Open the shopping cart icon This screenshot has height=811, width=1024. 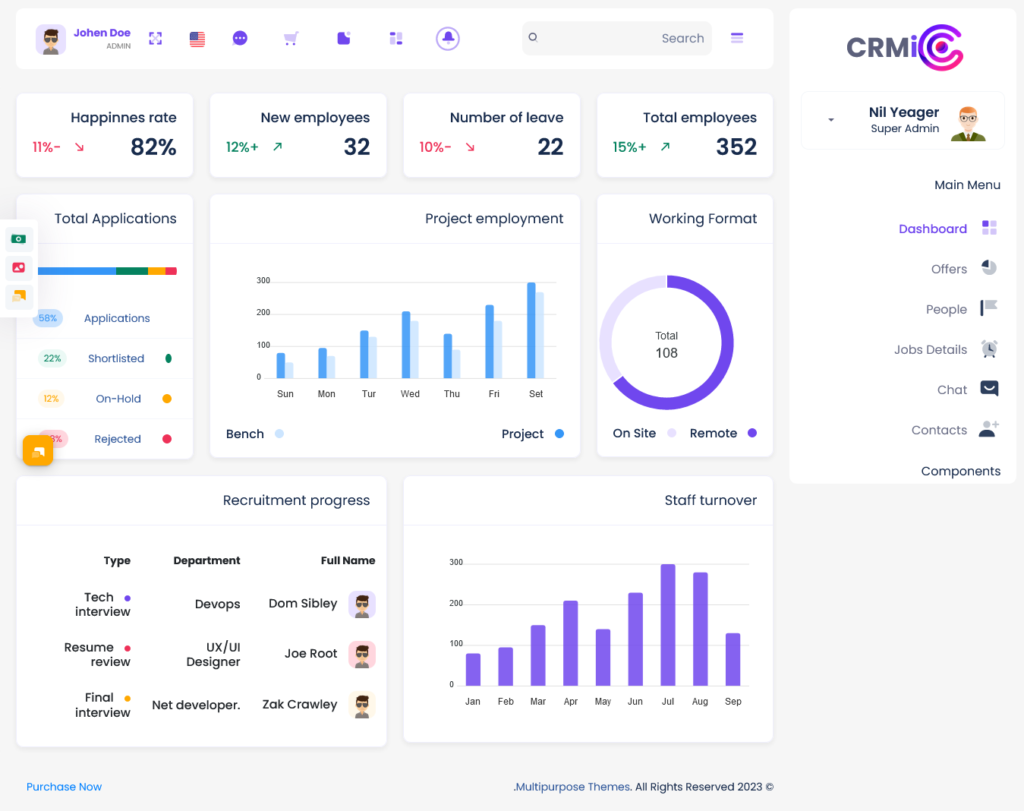(291, 39)
